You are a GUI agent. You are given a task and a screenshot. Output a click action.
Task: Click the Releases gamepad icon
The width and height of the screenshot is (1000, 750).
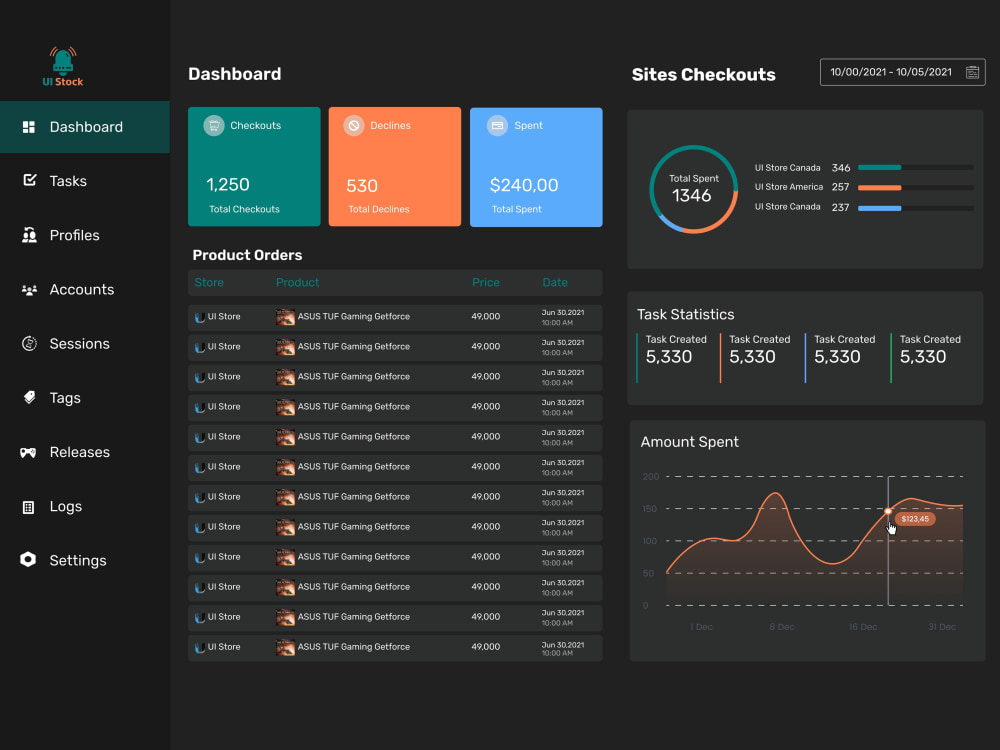[28, 452]
